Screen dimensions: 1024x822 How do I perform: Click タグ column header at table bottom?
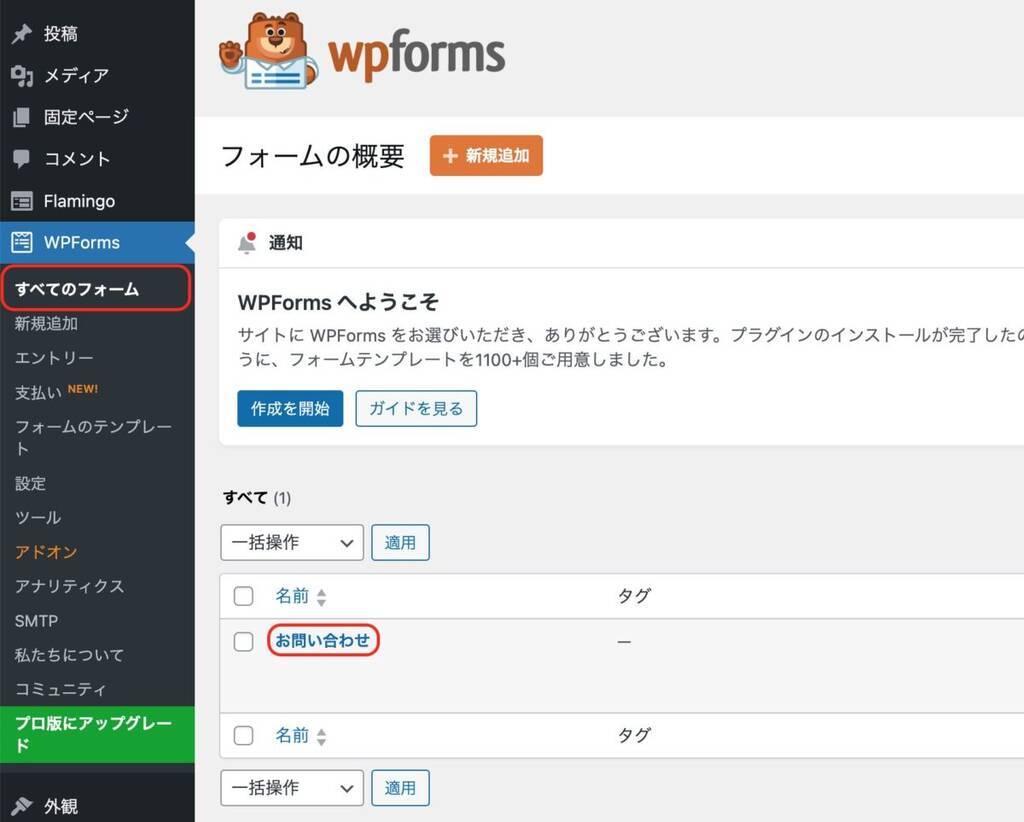634,735
